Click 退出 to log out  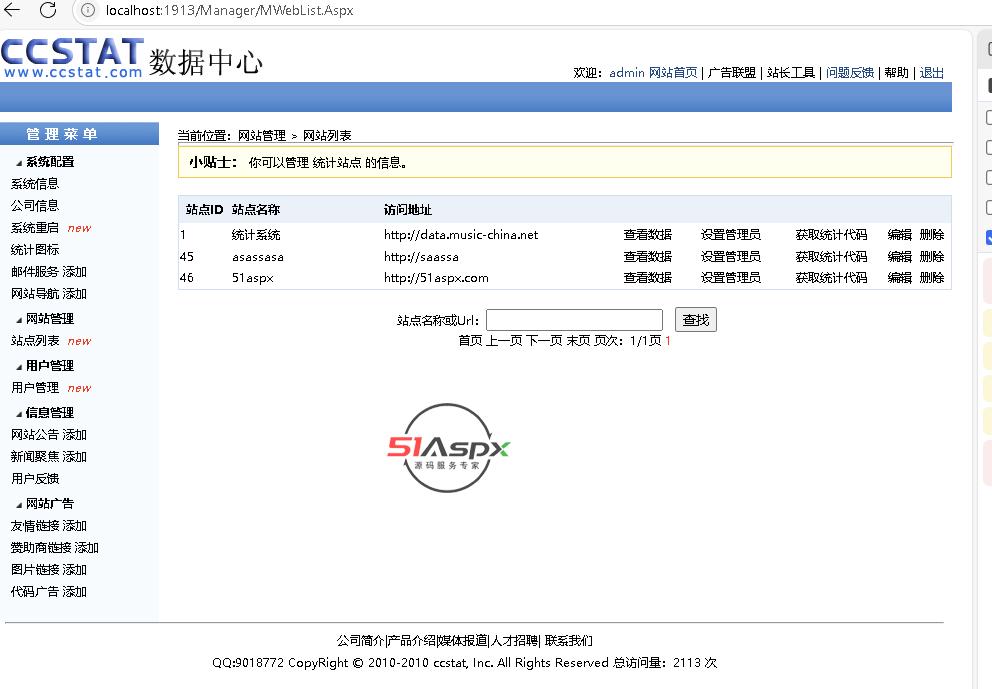coord(931,73)
